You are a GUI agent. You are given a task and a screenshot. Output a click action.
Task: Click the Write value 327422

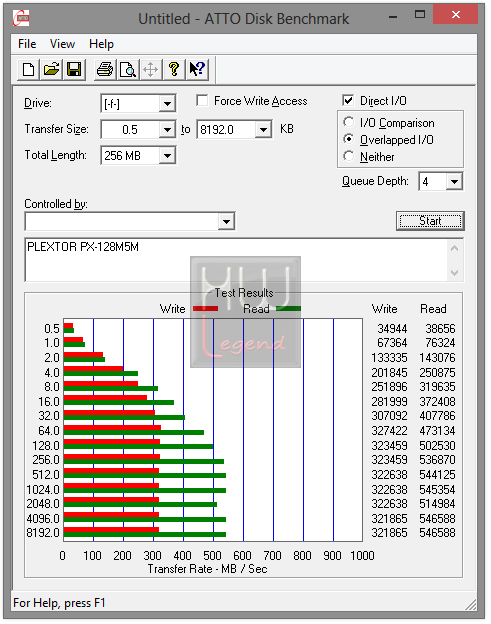[x=389, y=431]
